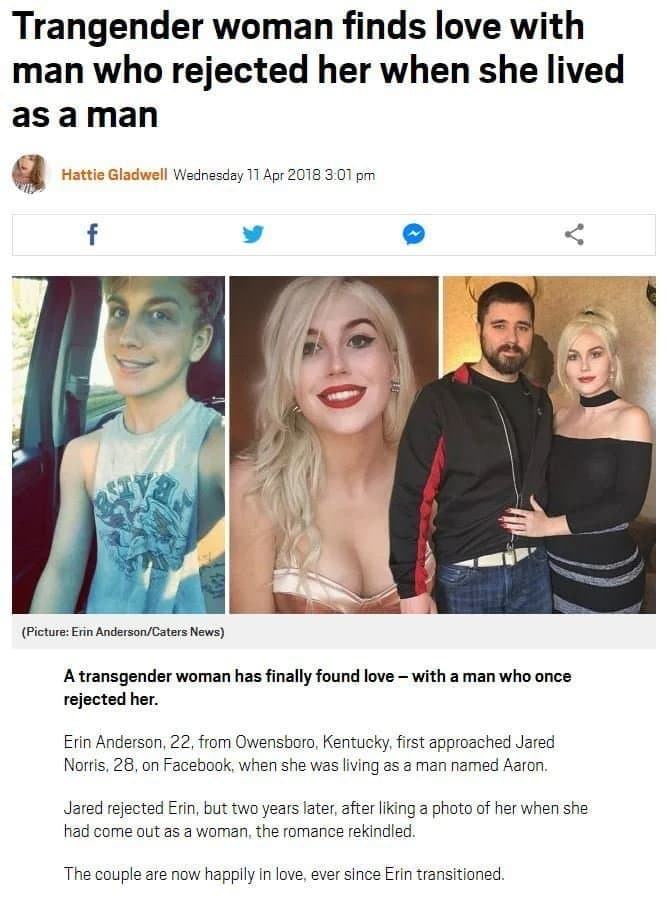Screen dimensions: 667x902
Task: Click the article headline text
Action: coord(318,70)
